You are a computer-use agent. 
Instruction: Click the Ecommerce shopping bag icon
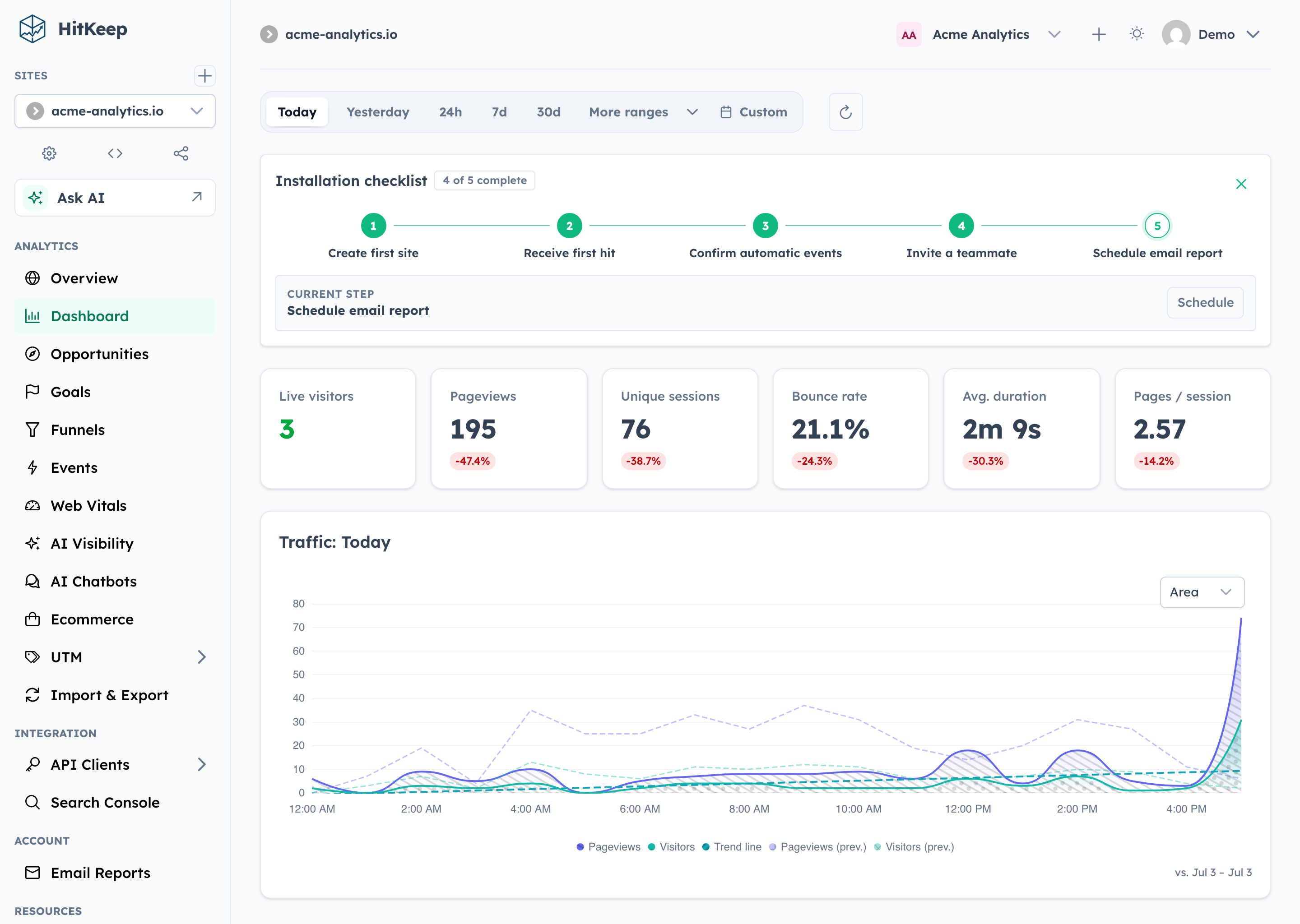point(32,619)
